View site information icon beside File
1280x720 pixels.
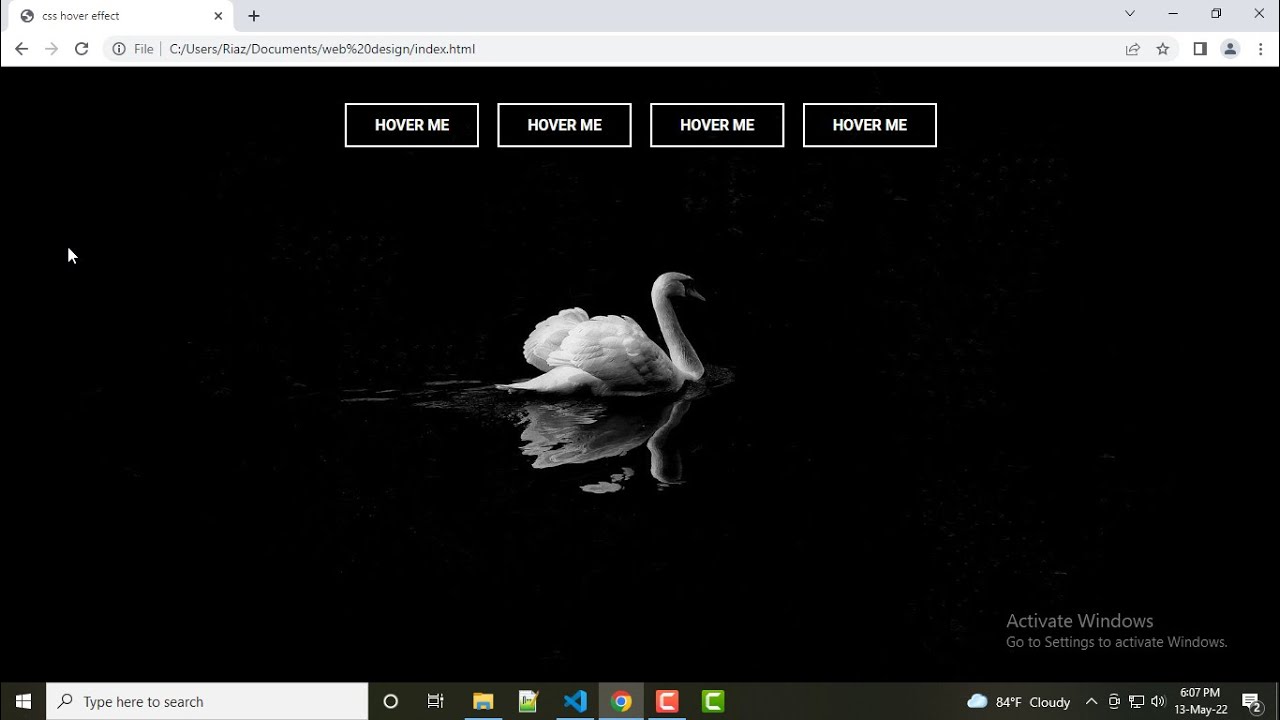[119, 49]
